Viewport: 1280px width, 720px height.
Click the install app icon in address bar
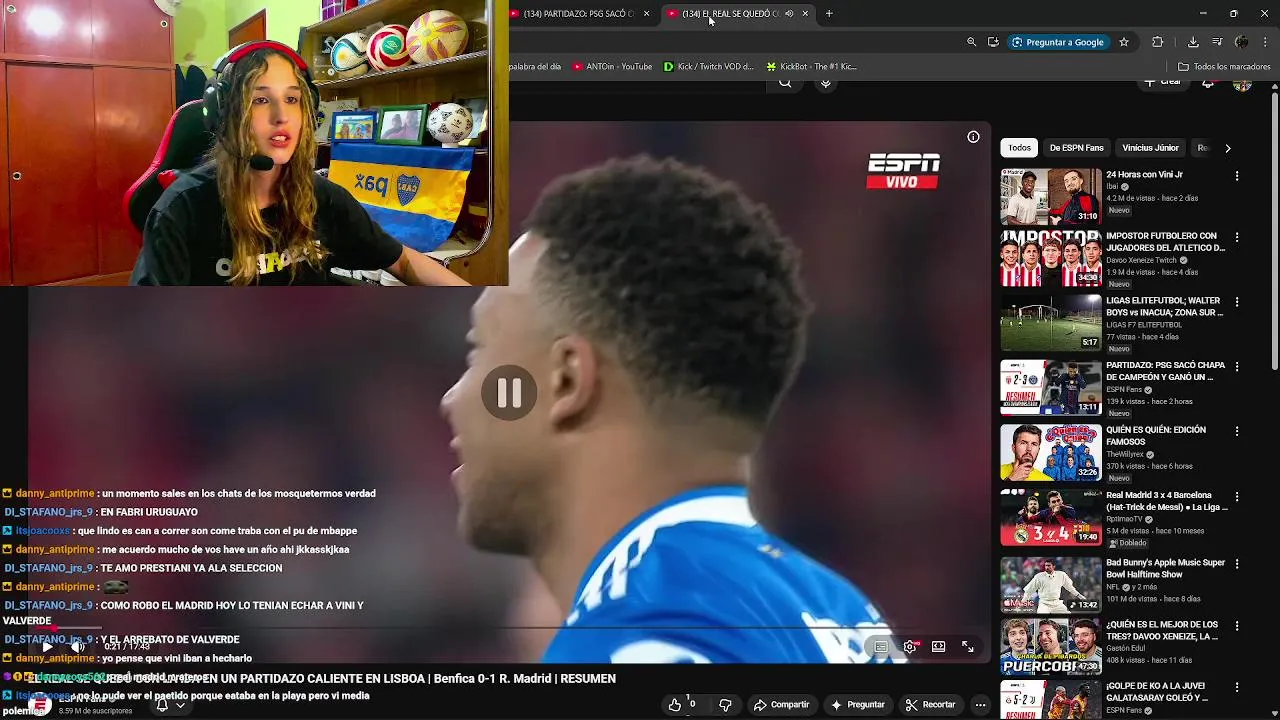993,42
